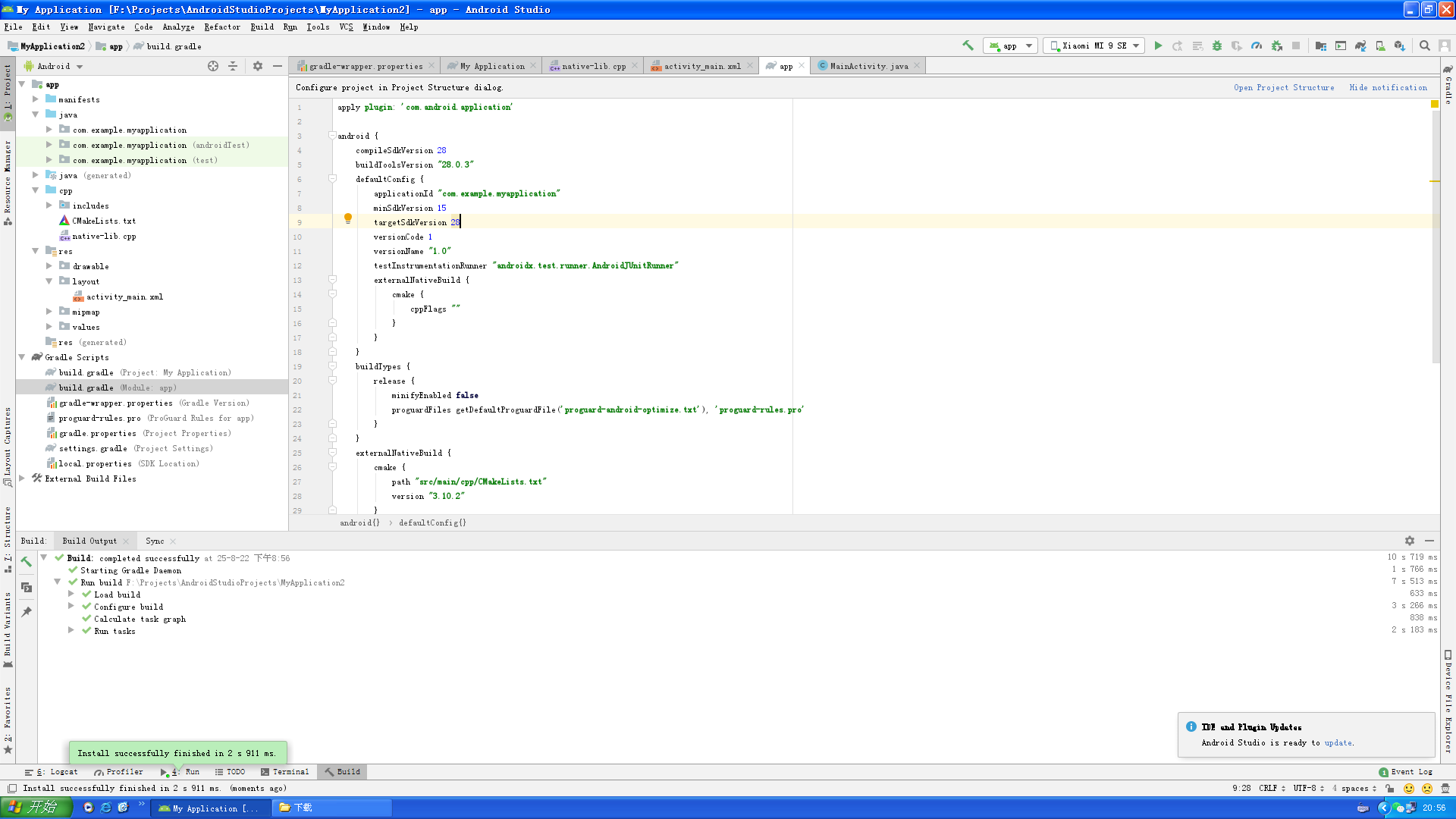Click the lock read-only icon in status bar
The width and height of the screenshot is (1456, 819).
pyautogui.click(x=1390, y=789)
